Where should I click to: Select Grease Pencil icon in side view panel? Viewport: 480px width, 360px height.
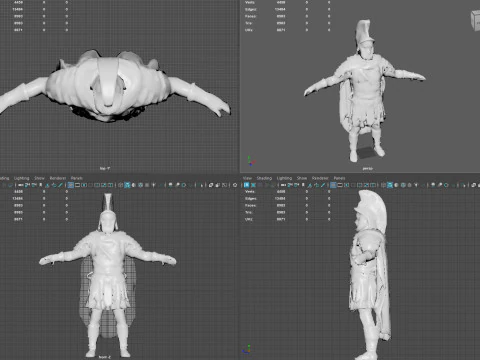point(323,185)
